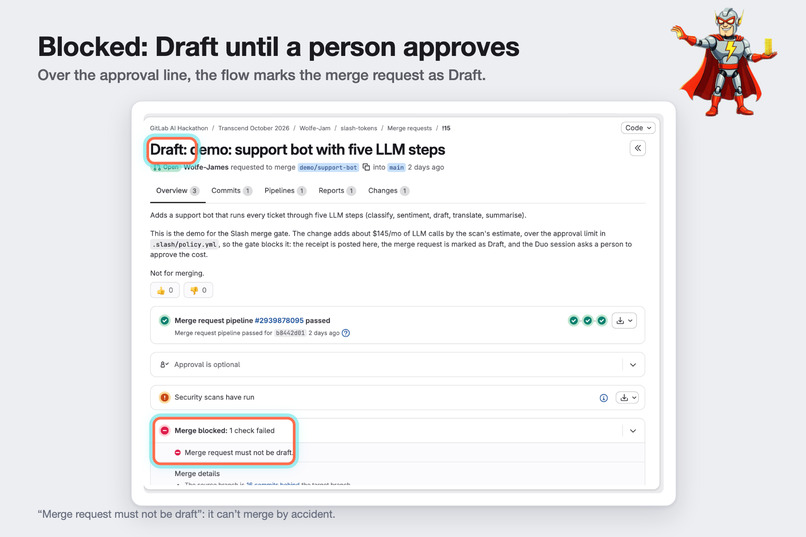806x537 pixels.
Task: Switch to Reports tab
Action: 337,191
